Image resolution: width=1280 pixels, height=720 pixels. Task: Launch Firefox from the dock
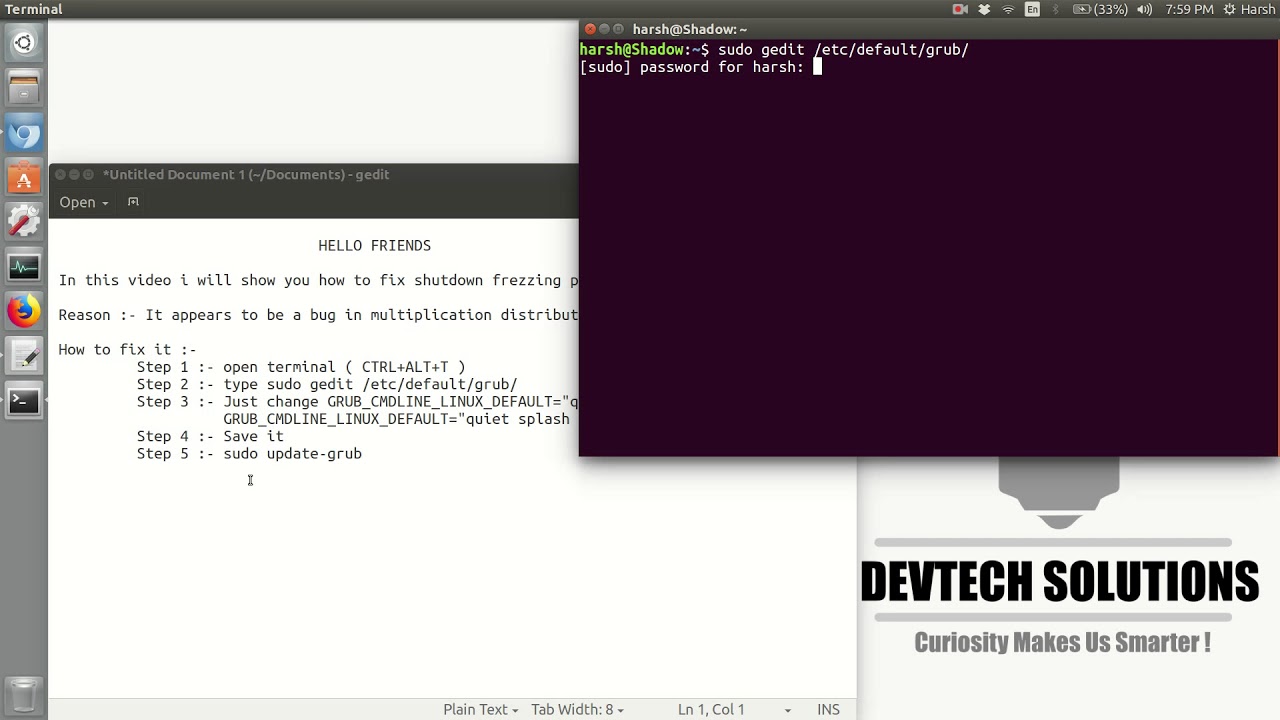click(x=24, y=312)
